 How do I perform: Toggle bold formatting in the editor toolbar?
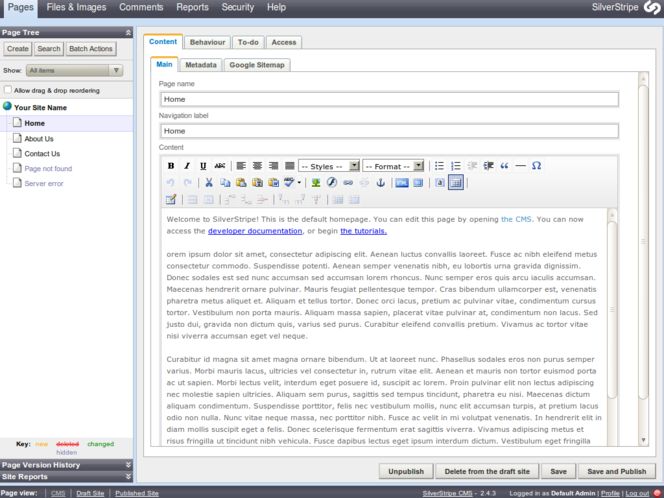[x=171, y=166]
